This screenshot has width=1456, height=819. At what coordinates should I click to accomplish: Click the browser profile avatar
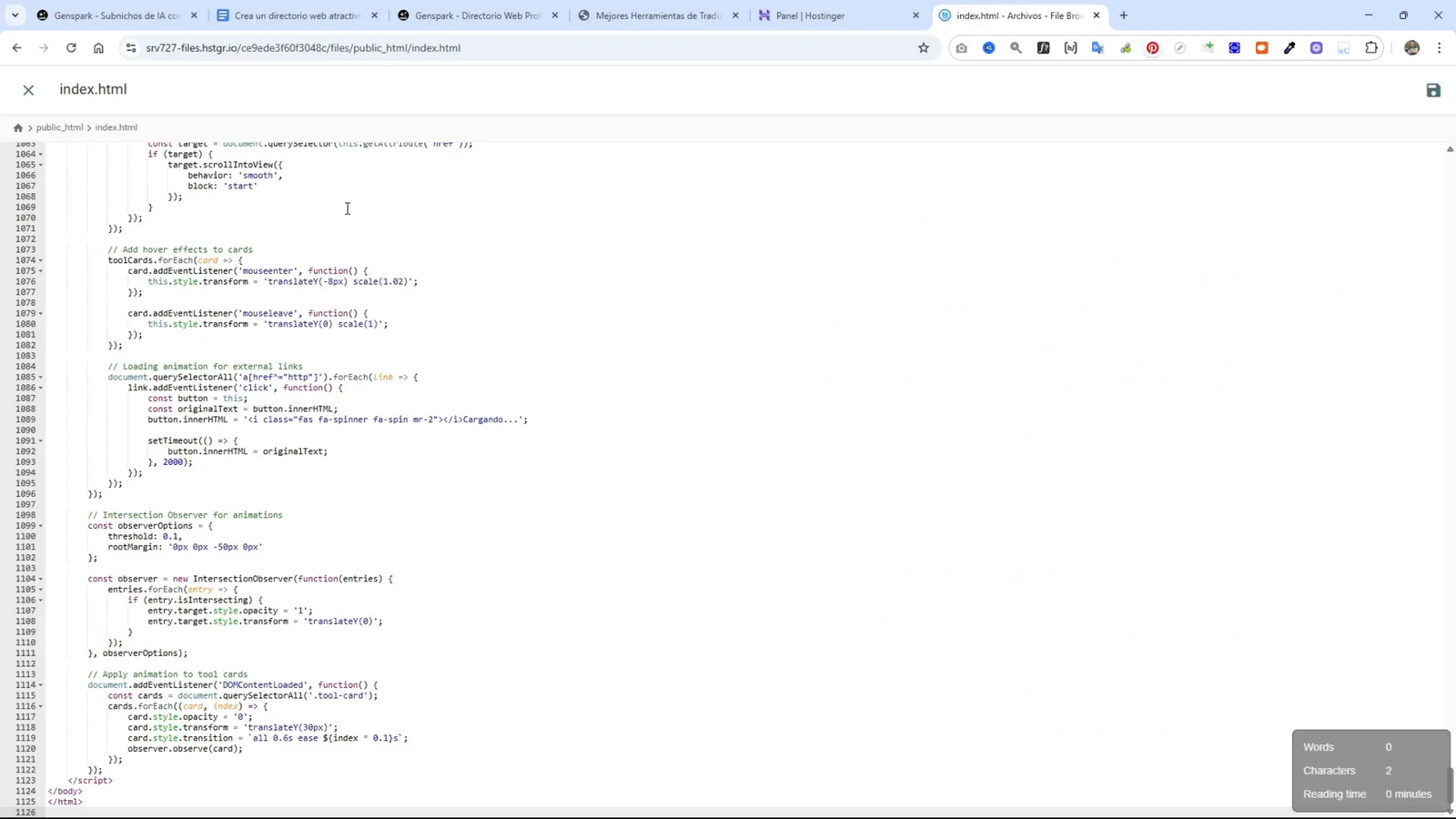click(1411, 47)
